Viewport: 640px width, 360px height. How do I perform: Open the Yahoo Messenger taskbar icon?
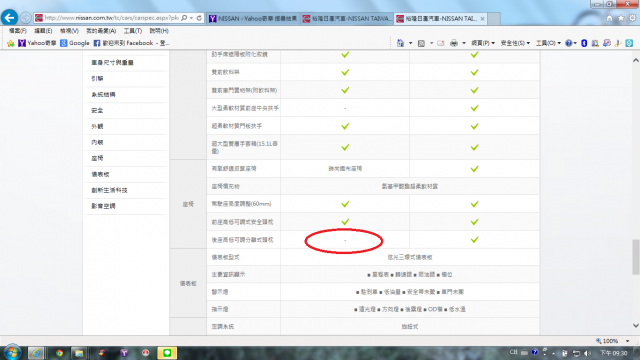[x=124, y=353]
